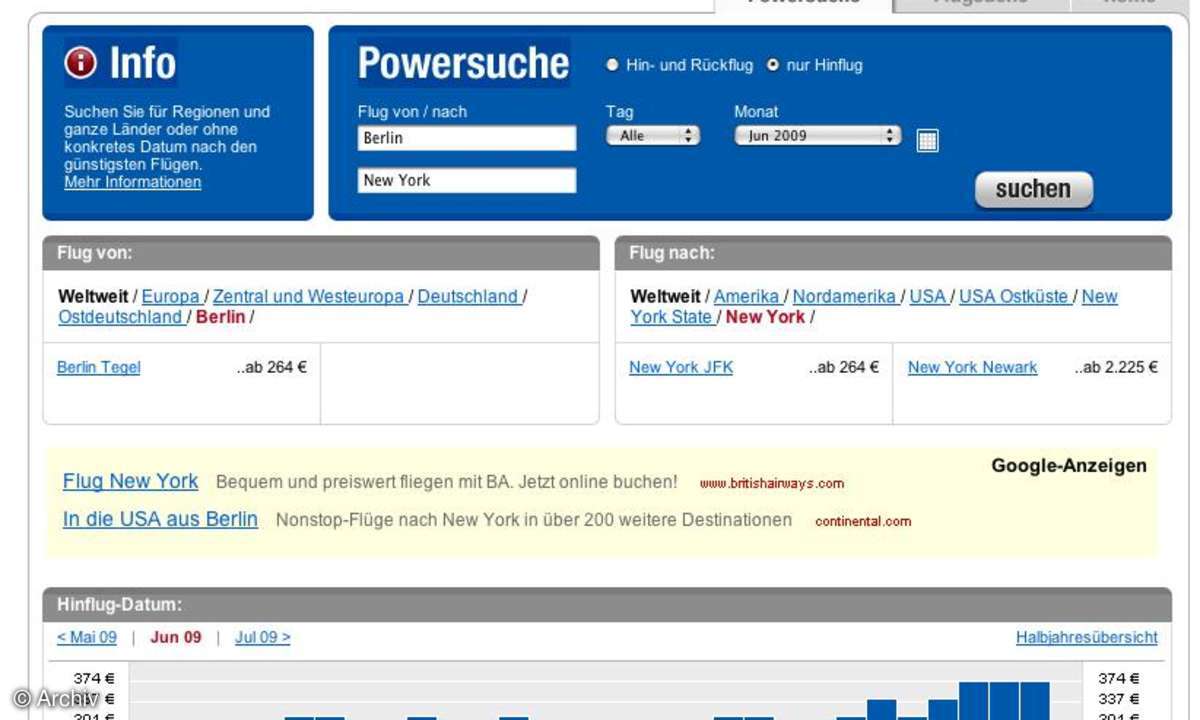Select Hin- und Rückflug radio button
1200x720 pixels.
(x=613, y=65)
